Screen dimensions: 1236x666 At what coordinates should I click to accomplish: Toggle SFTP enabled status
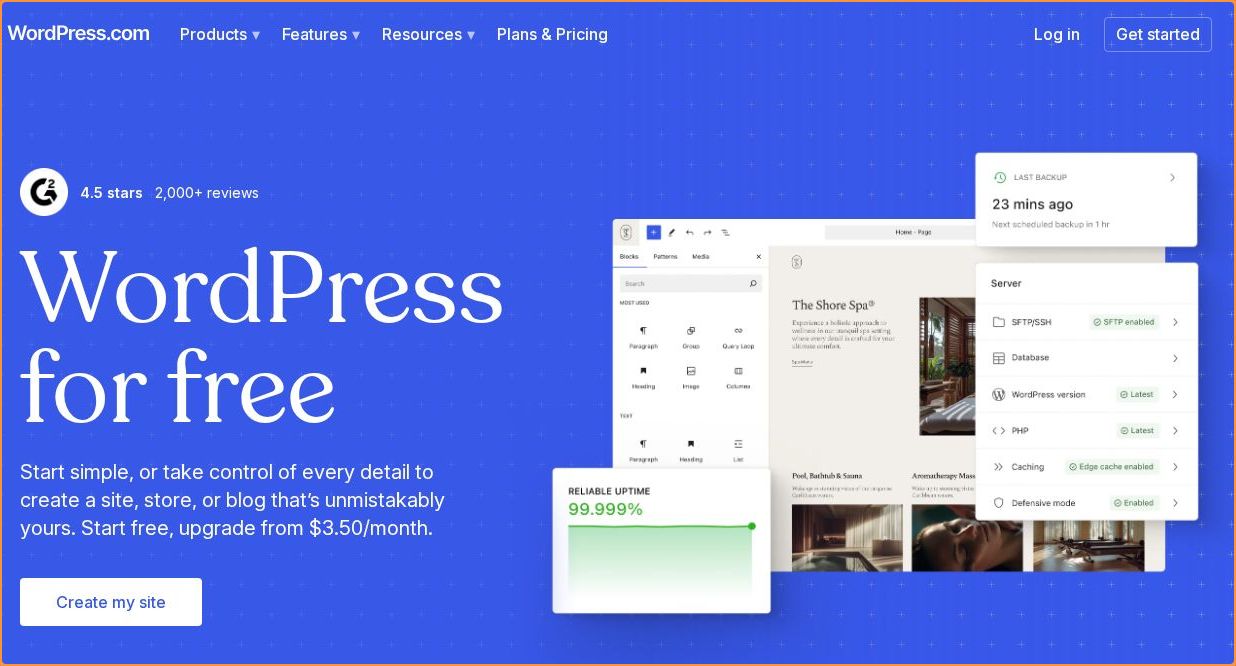pos(1124,322)
